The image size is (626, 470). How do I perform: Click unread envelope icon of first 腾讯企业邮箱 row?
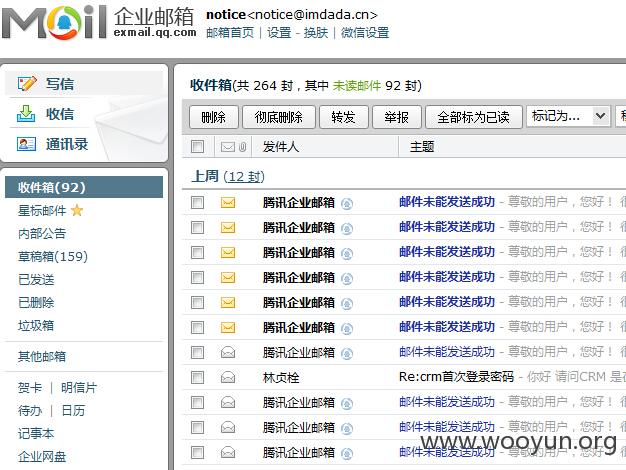pyautogui.click(x=228, y=202)
